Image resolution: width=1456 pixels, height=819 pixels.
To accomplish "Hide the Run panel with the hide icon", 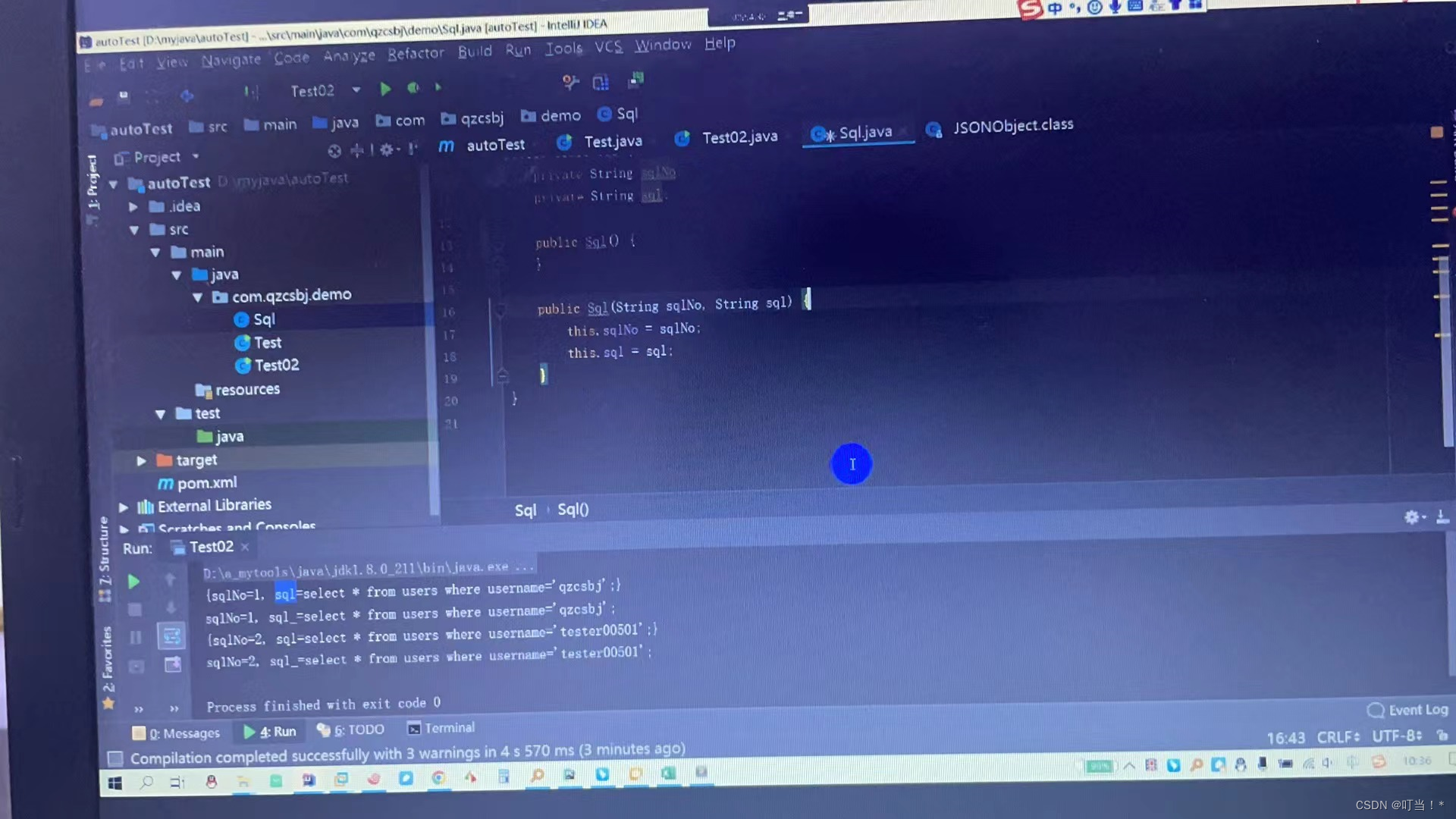I will [1442, 516].
